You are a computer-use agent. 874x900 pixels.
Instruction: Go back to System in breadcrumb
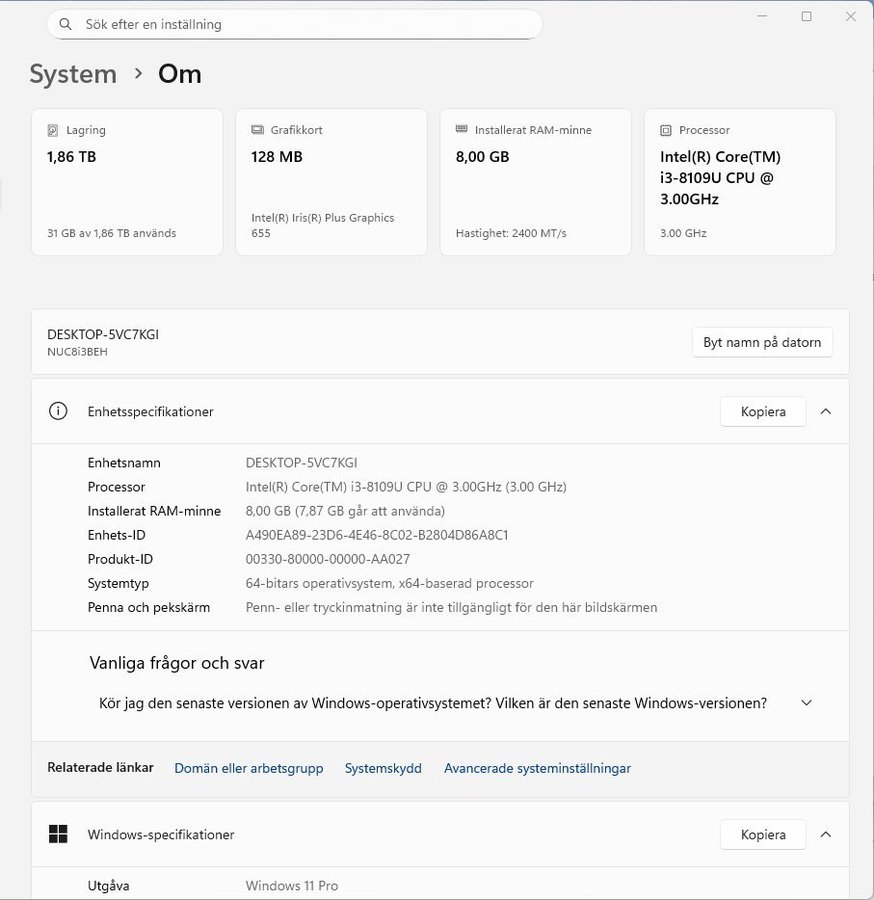[73, 74]
